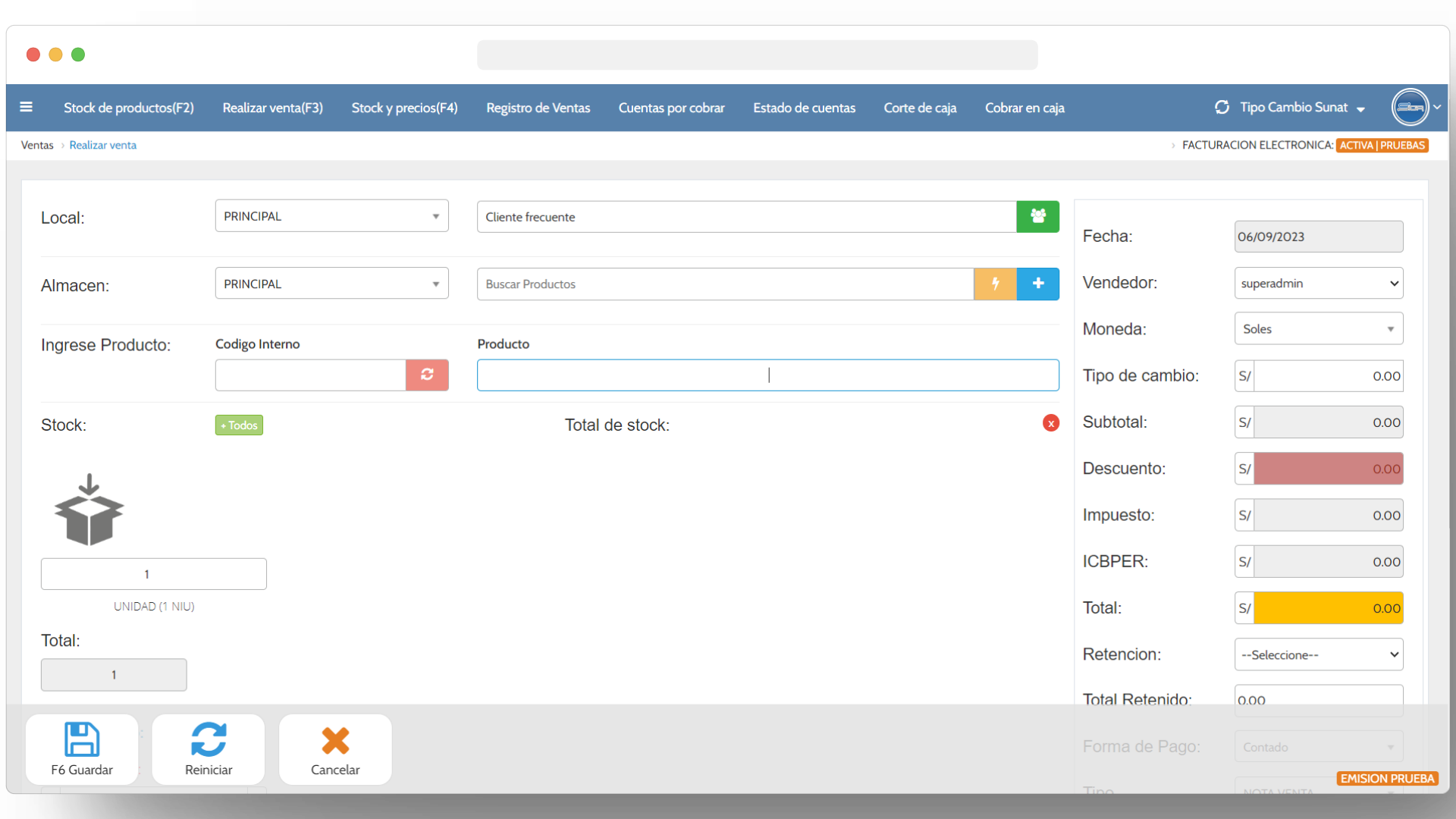Click the box stock package icon

click(x=89, y=510)
